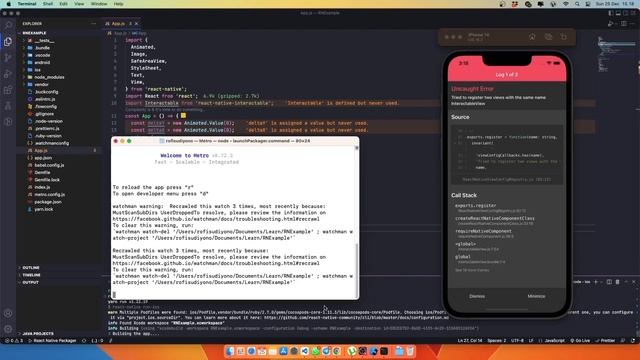The image size is (640, 360).
Task: Open the Edit menu
Action: [63, 4]
